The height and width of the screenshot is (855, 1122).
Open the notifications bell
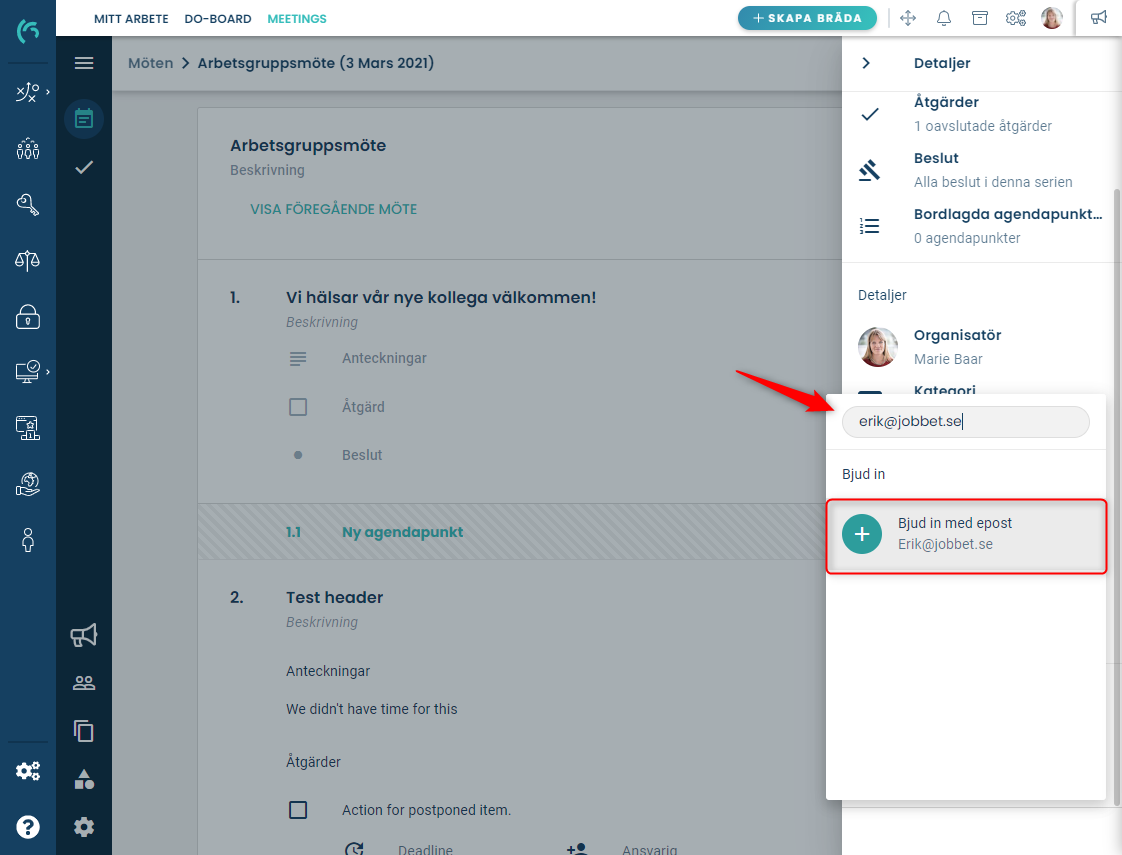[x=944, y=19]
